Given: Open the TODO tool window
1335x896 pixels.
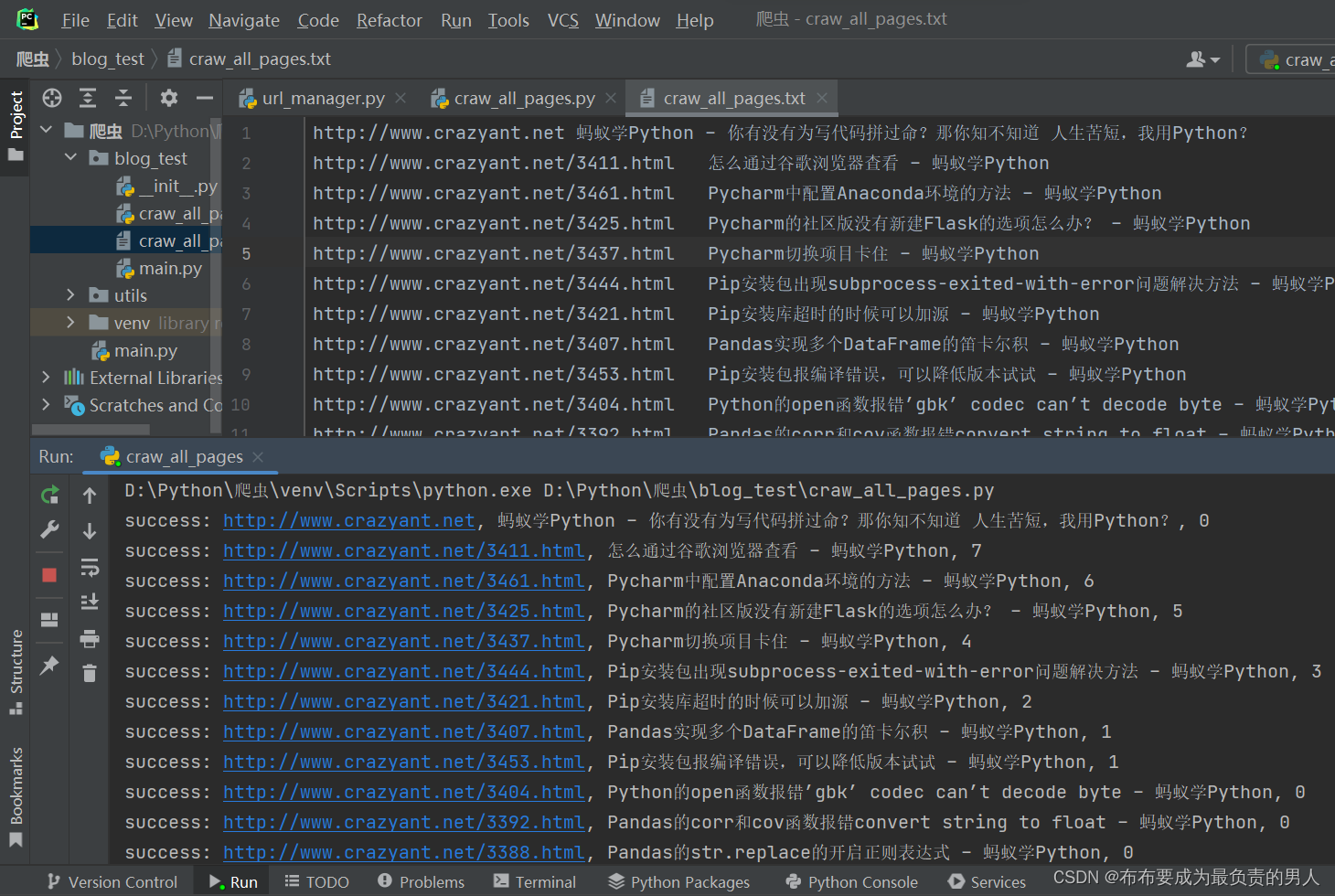Looking at the screenshot, I should tap(316, 882).
